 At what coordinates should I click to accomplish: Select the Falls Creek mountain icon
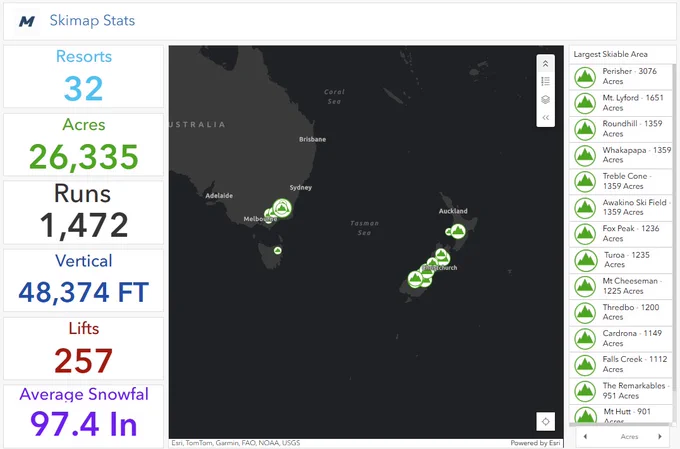[585, 365]
